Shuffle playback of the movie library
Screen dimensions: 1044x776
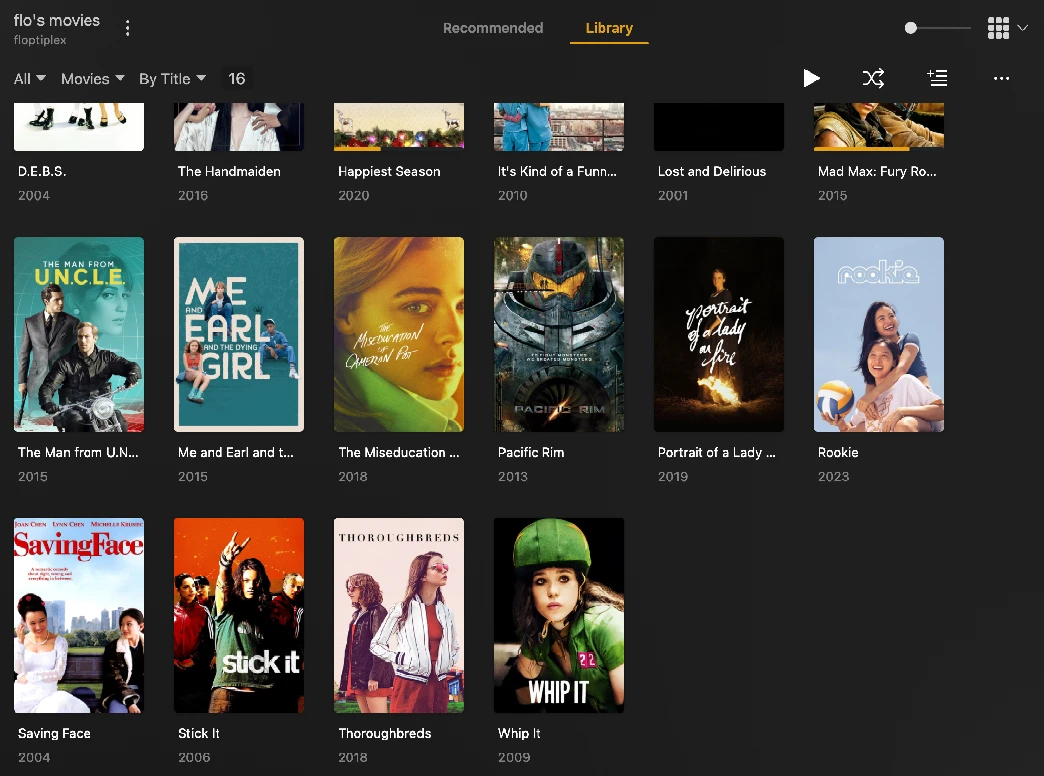click(x=873, y=78)
